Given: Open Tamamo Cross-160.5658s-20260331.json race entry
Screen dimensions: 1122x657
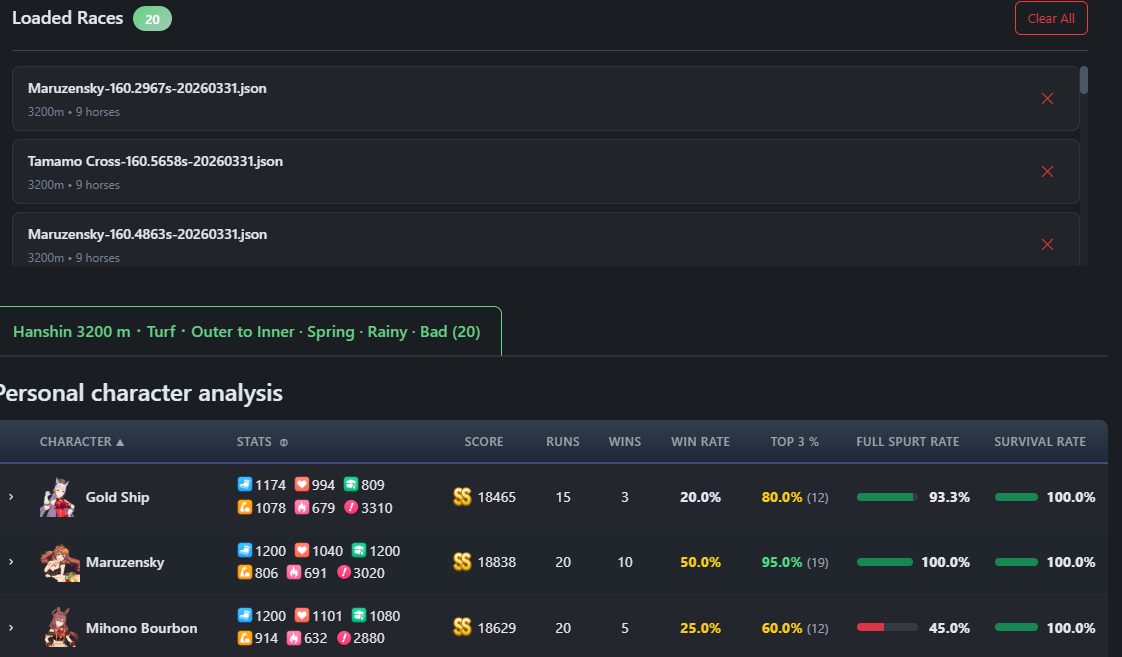Looking at the screenshot, I should 545,172.
